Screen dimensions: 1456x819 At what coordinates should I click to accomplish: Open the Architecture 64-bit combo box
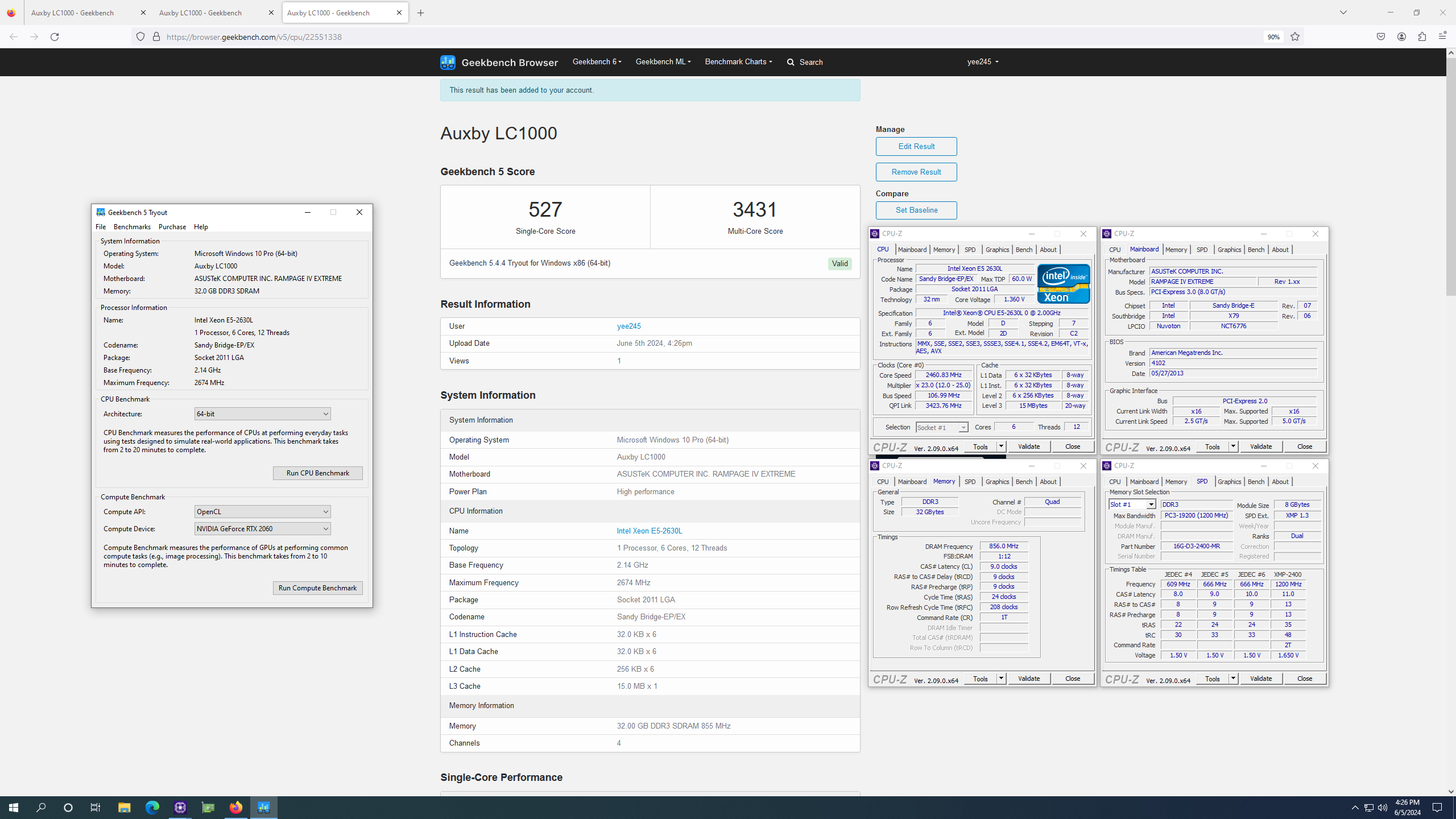pos(262,414)
